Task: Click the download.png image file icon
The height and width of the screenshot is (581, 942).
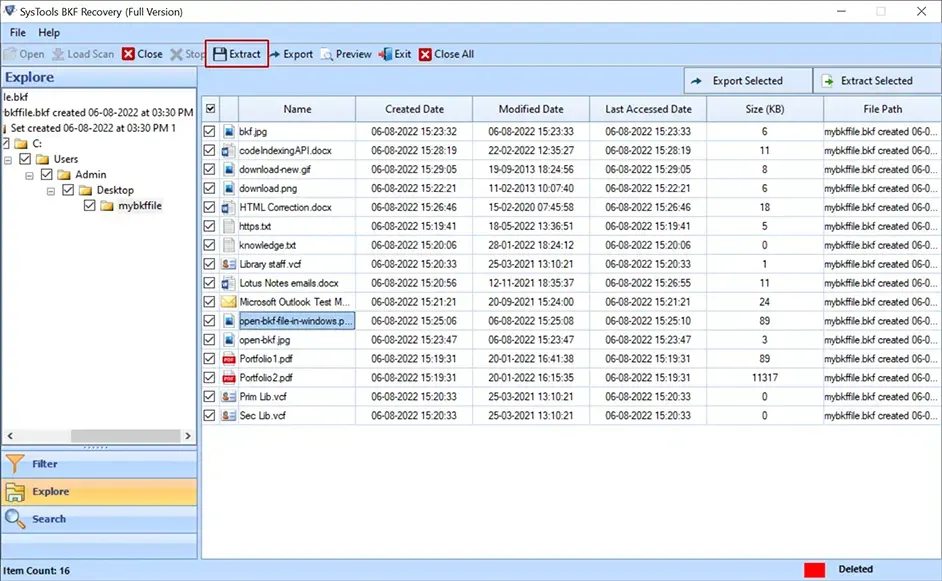Action: 229,188
